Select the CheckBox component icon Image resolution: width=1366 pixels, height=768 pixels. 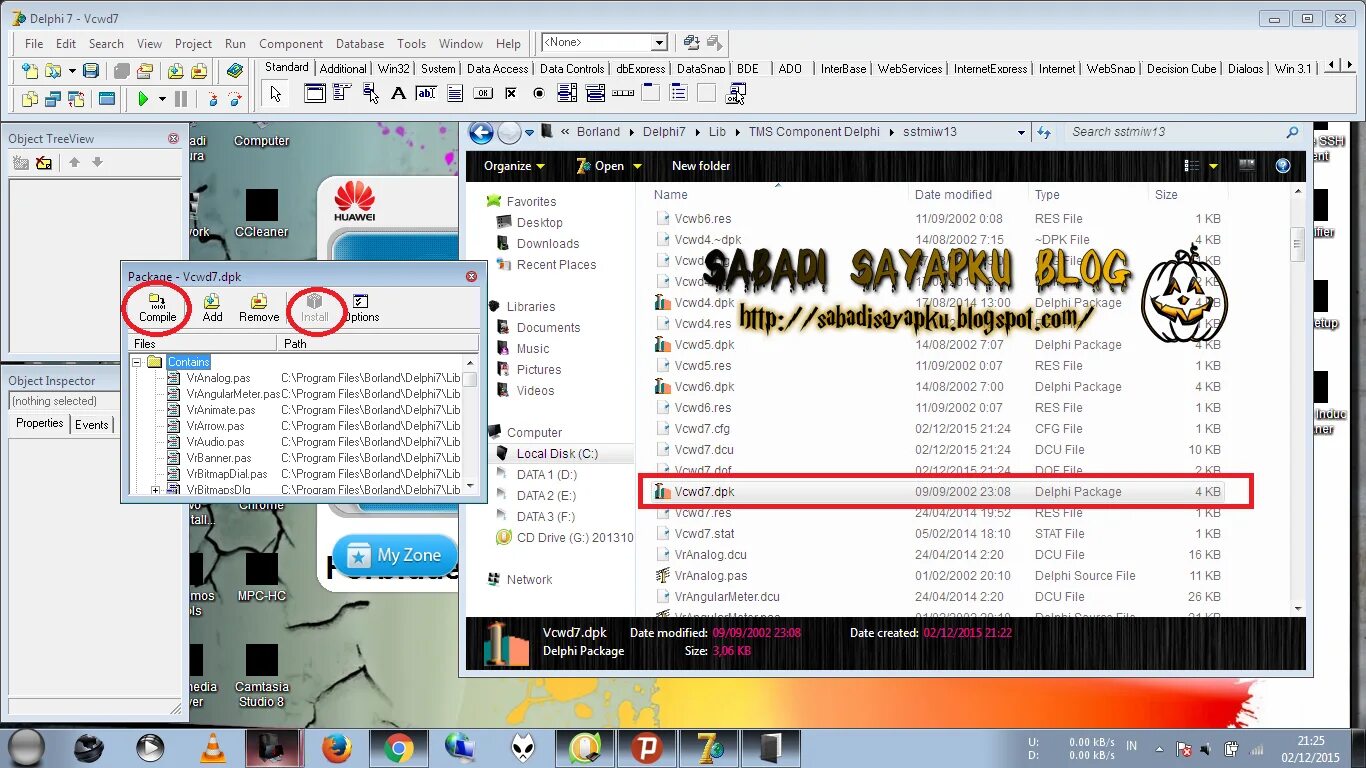pyautogui.click(x=511, y=94)
